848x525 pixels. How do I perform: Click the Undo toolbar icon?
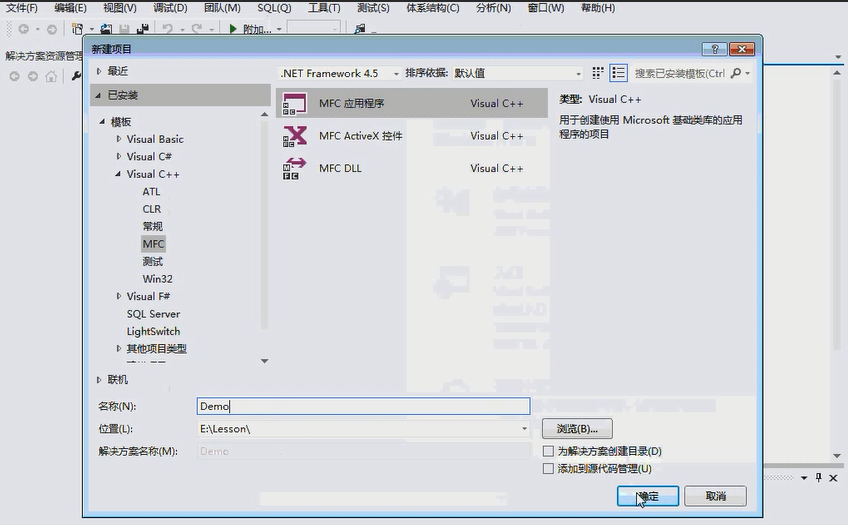pos(168,29)
